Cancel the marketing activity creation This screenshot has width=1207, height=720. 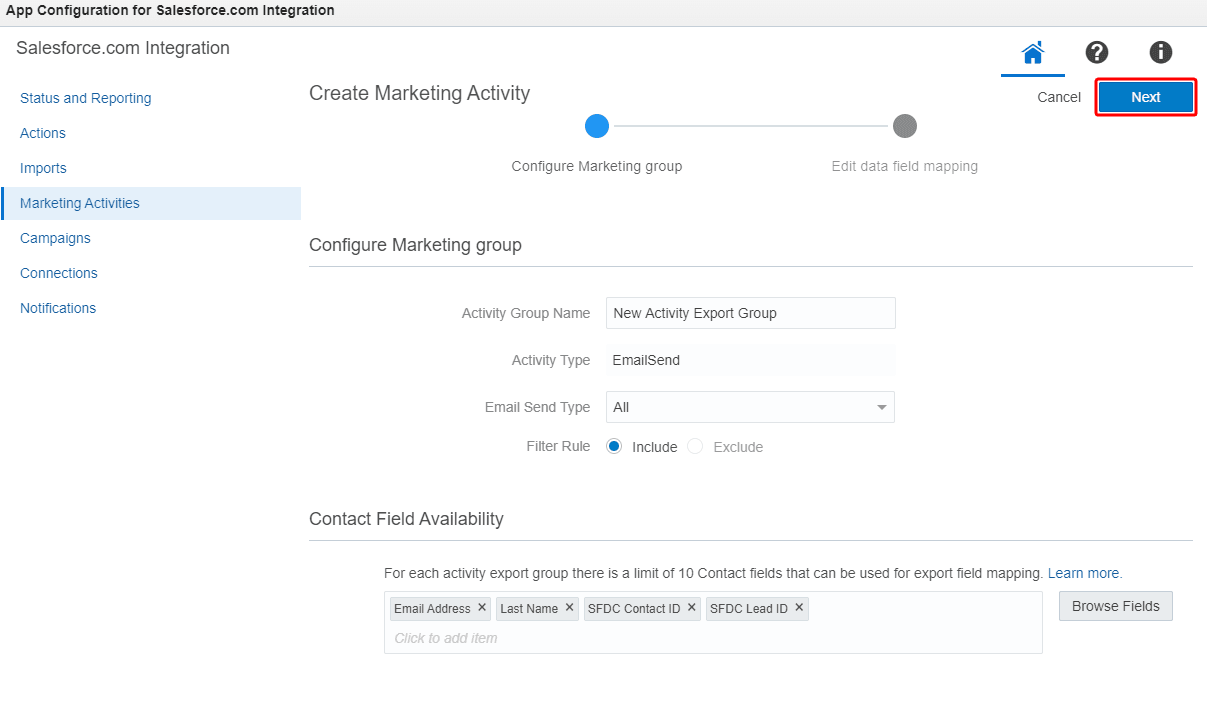click(1059, 97)
